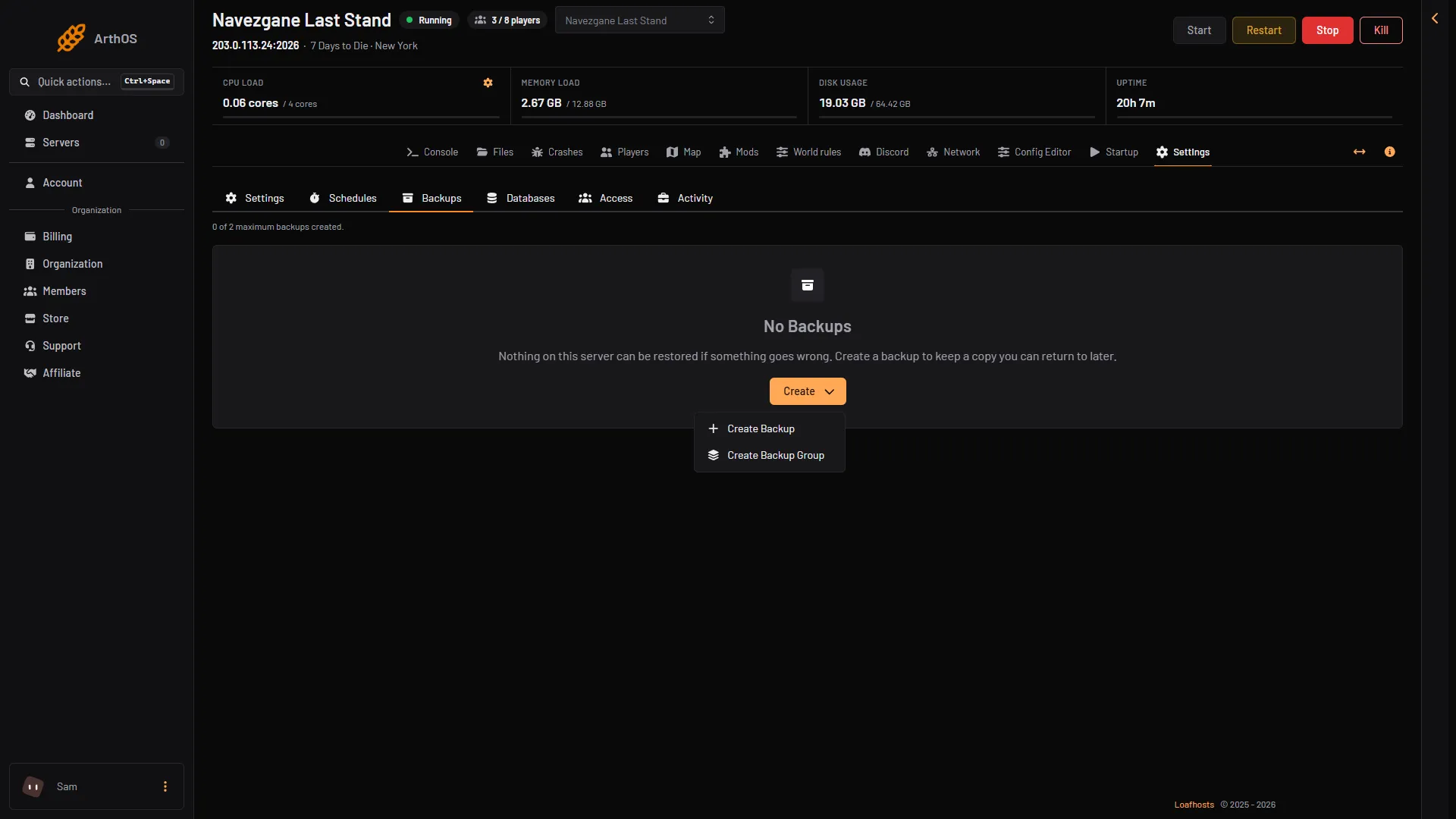1456x819 pixels.
Task: Click the CPU Load gear icon
Action: [488, 83]
